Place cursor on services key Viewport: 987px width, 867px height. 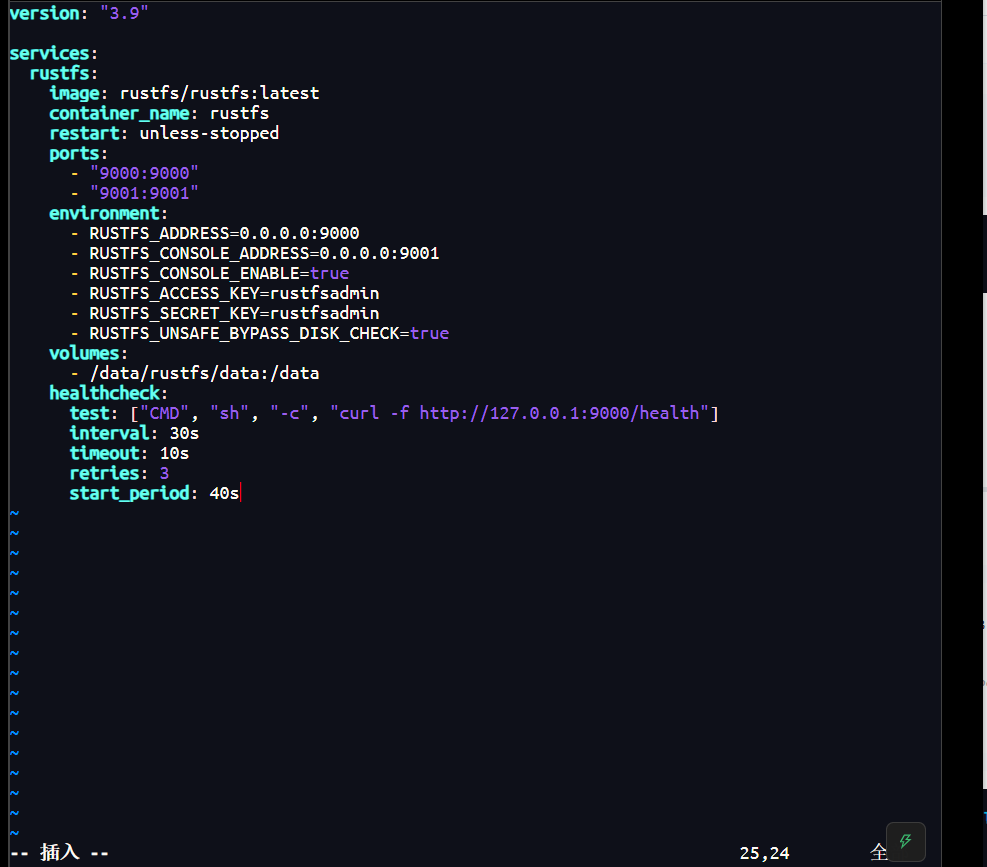tap(49, 54)
